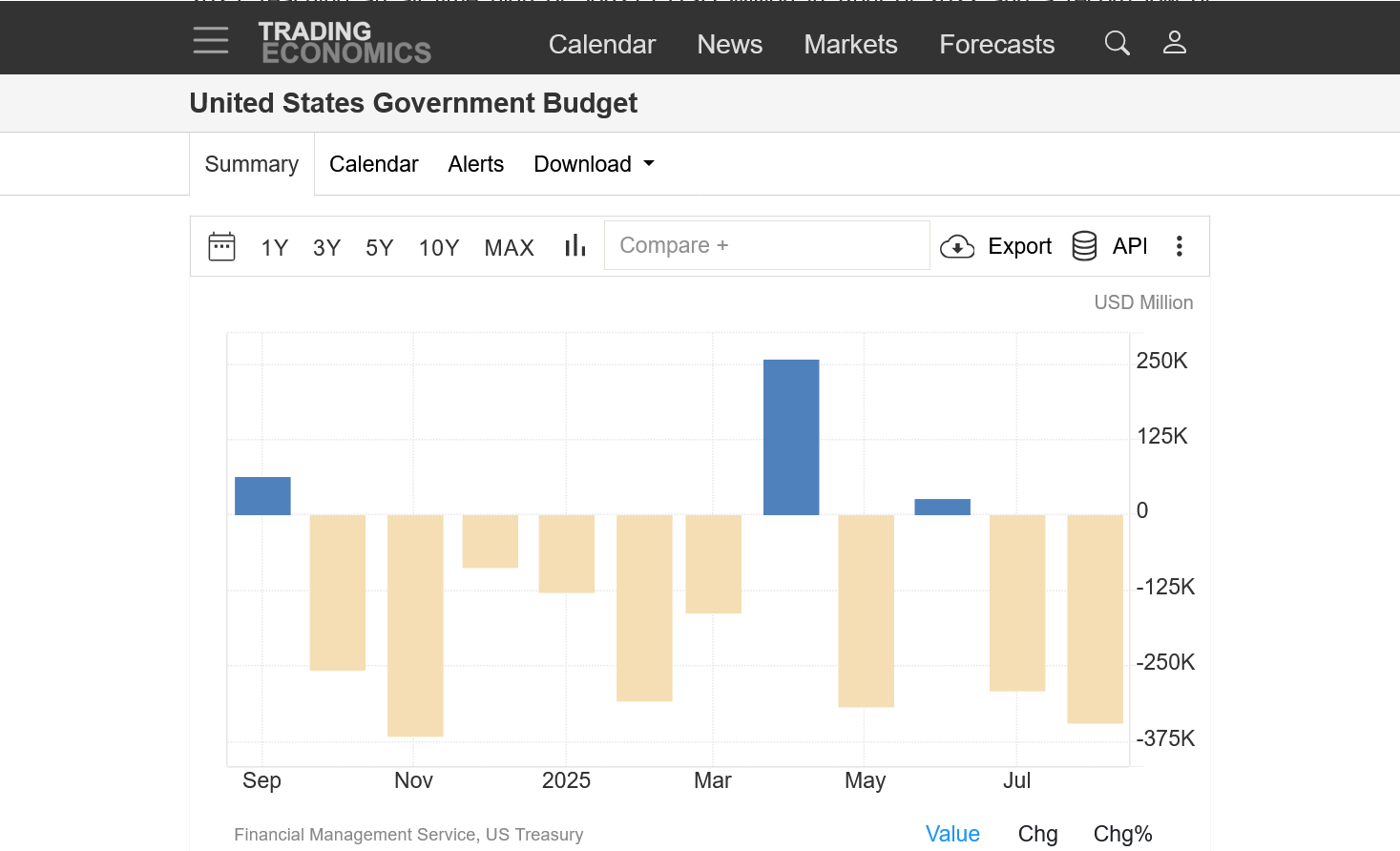Select the 5Y time range
Image resolution: width=1400 pixels, height=851 pixels.
click(379, 248)
